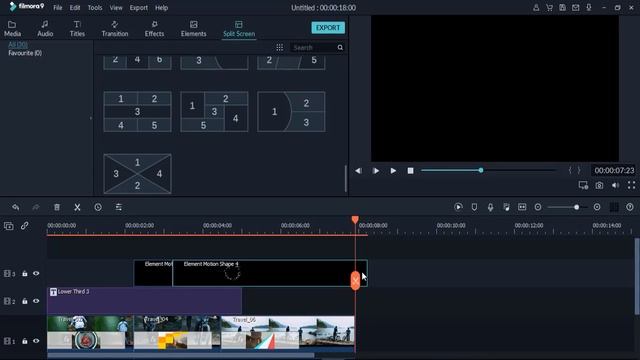Open the File menu
Image resolution: width=640 pixels, height=360 pixels.
58,8
